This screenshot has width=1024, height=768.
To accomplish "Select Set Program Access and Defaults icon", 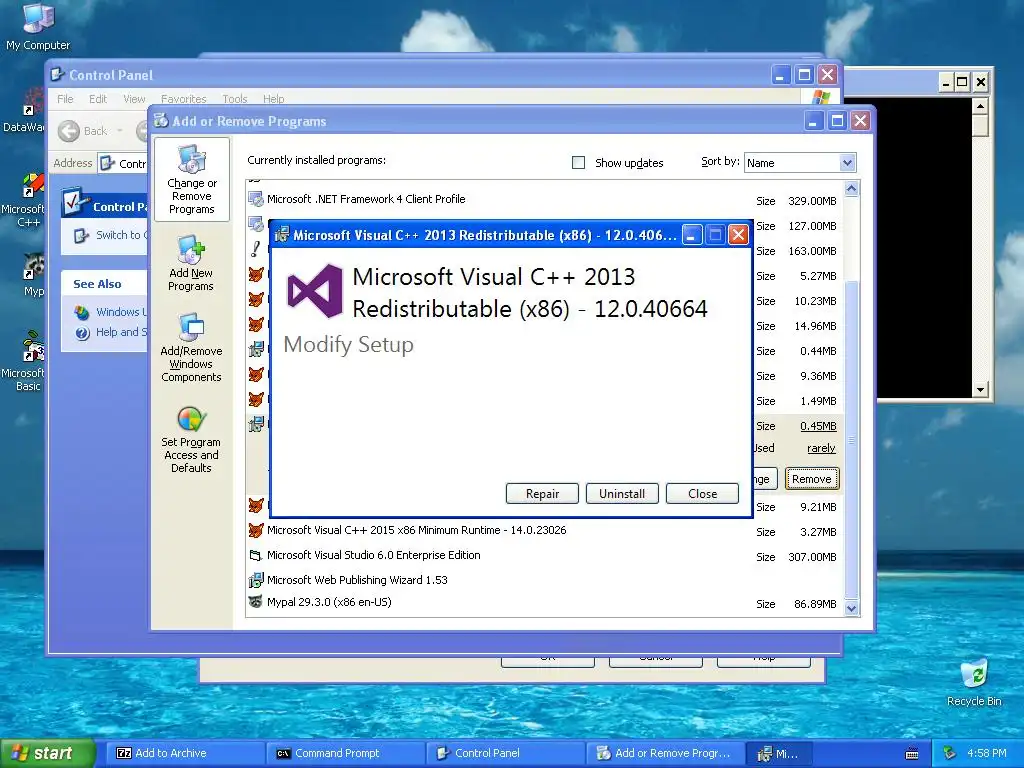I will [x=191, y=440].
